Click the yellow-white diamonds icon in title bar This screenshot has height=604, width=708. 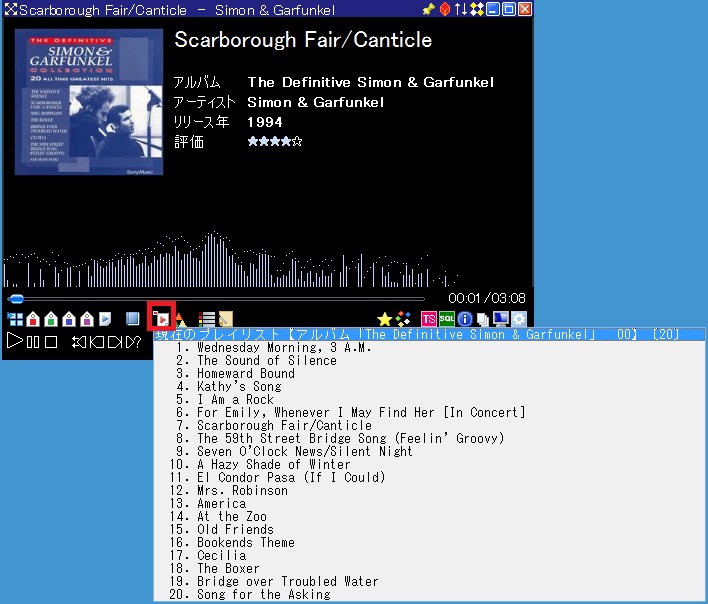click(477, 9)
